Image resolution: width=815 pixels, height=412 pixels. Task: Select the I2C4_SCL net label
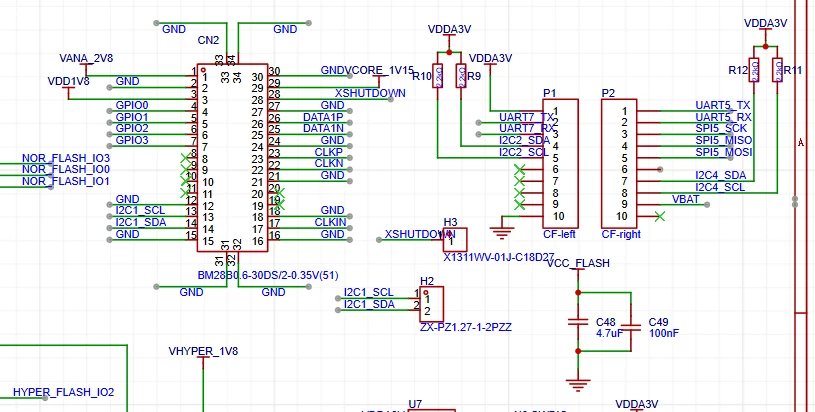pyautogui.click(x=720, y=187)
